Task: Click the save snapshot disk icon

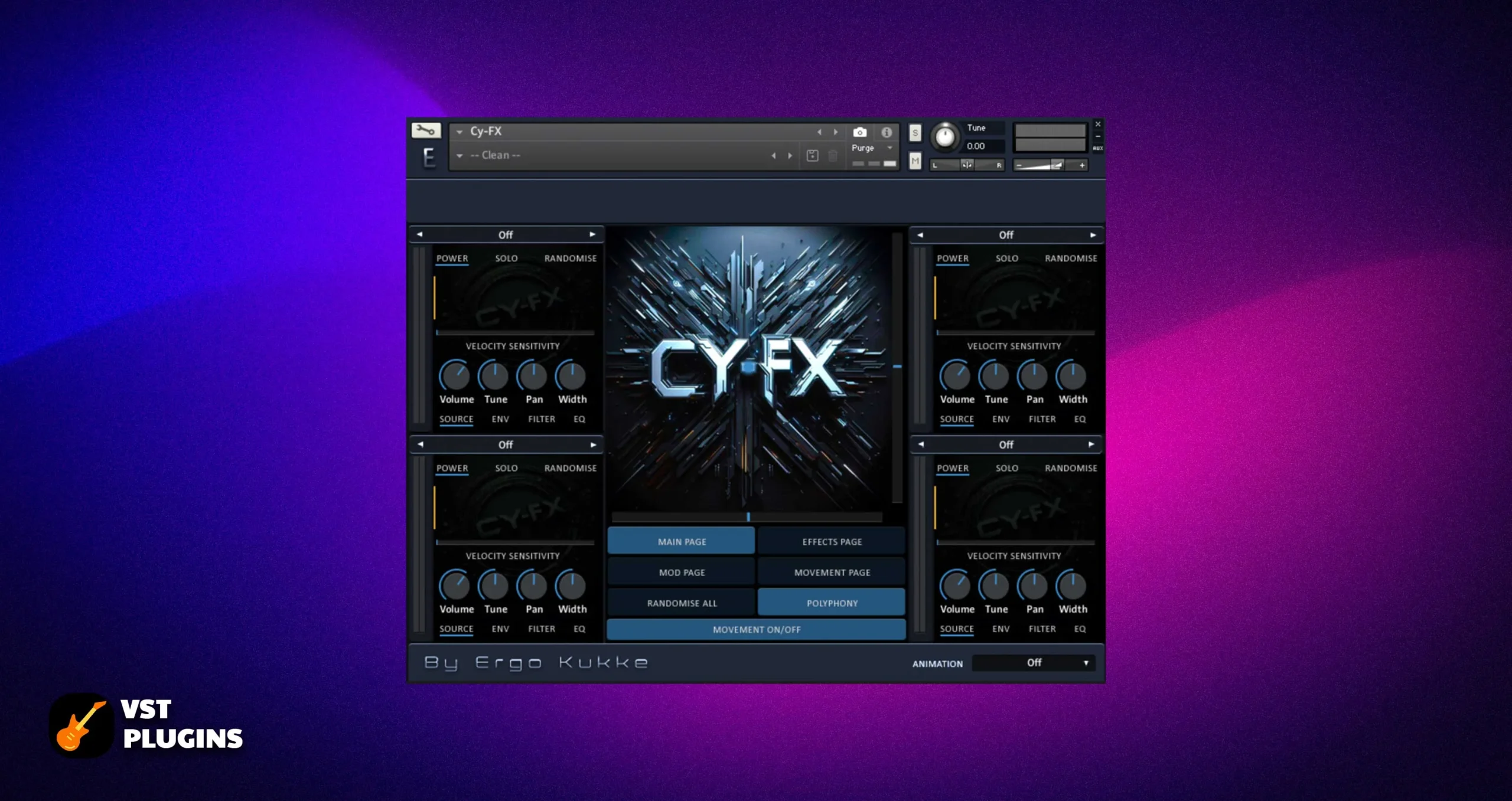Action: point(813,156)
